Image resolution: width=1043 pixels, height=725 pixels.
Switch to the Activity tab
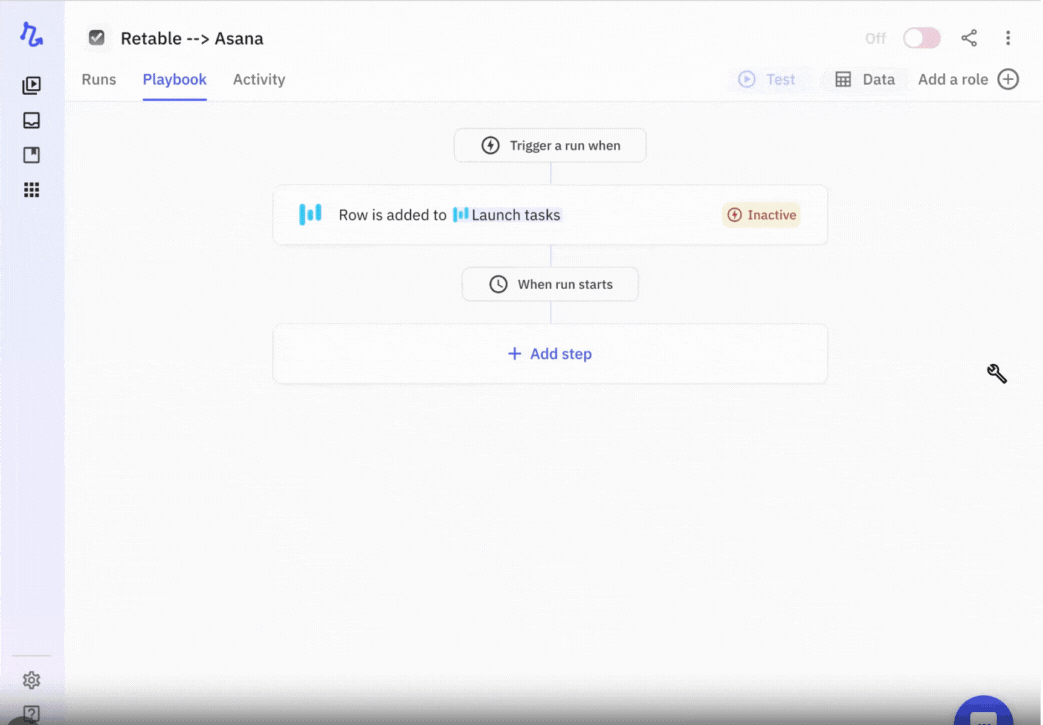(259, 79)
